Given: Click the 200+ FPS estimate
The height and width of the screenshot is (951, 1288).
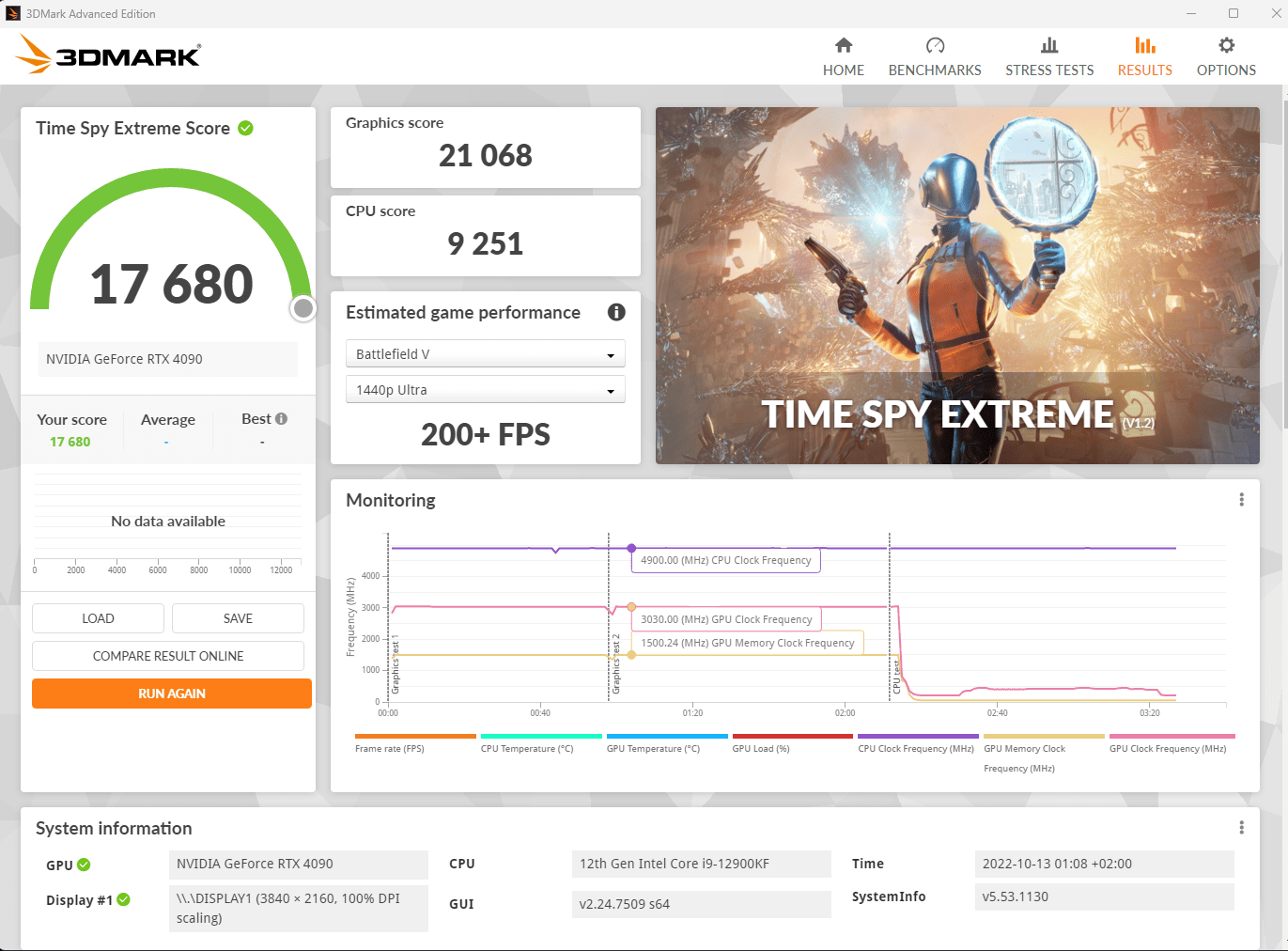Looking at the screenshot, I should 486,435.
